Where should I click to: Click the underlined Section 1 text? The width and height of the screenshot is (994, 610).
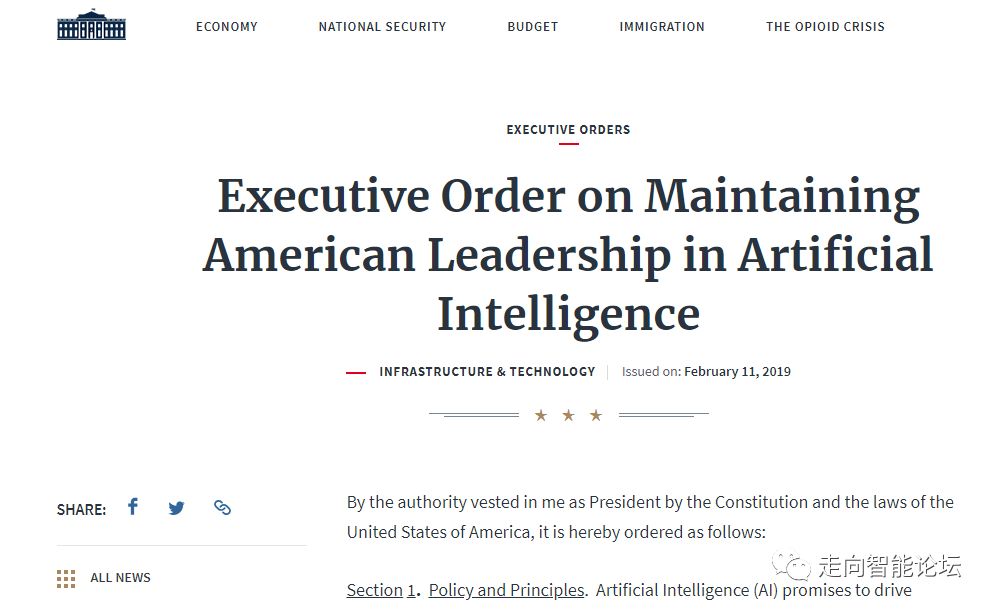(381, 591)
